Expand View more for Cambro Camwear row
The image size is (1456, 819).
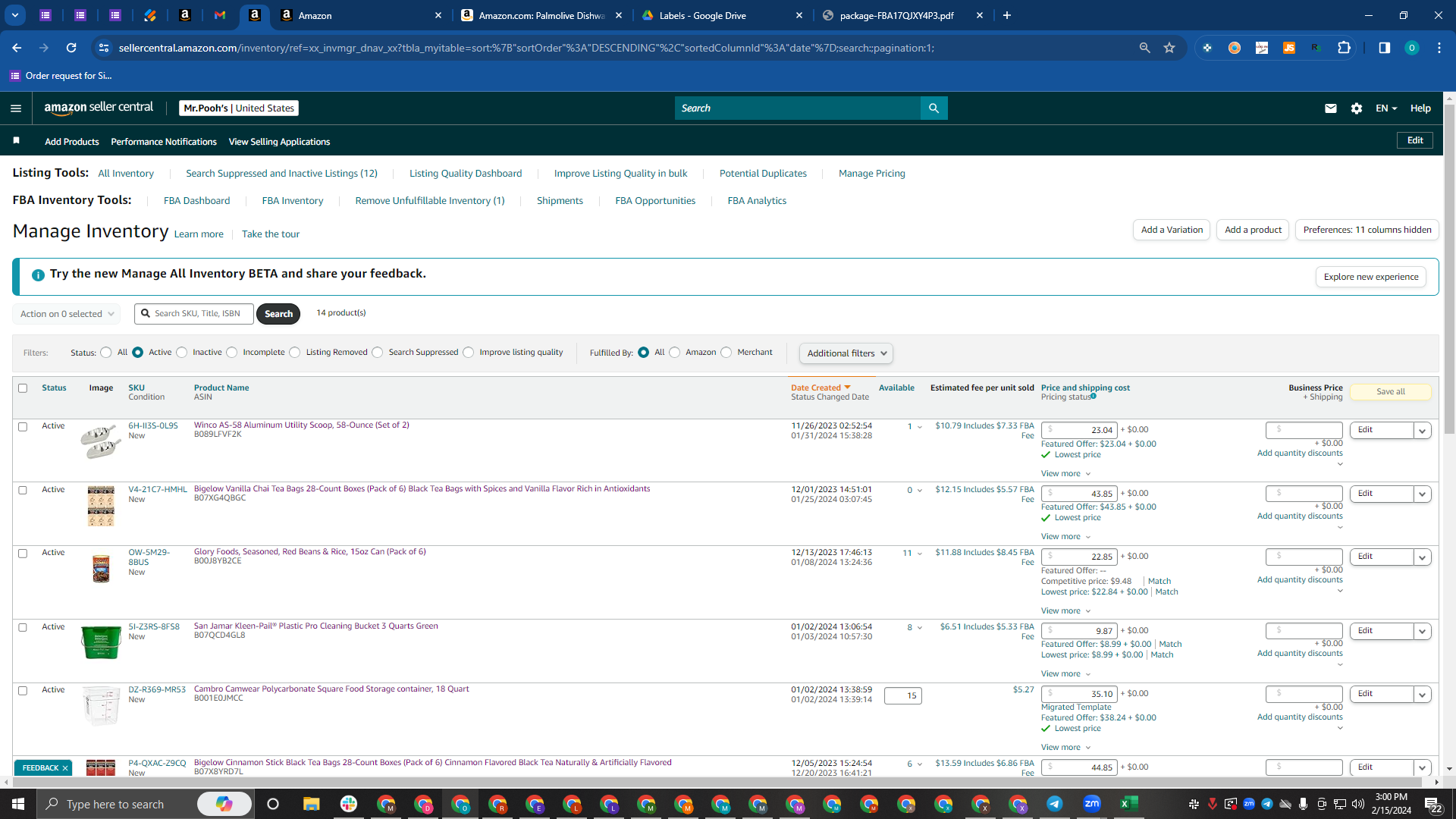(1065, 748)
